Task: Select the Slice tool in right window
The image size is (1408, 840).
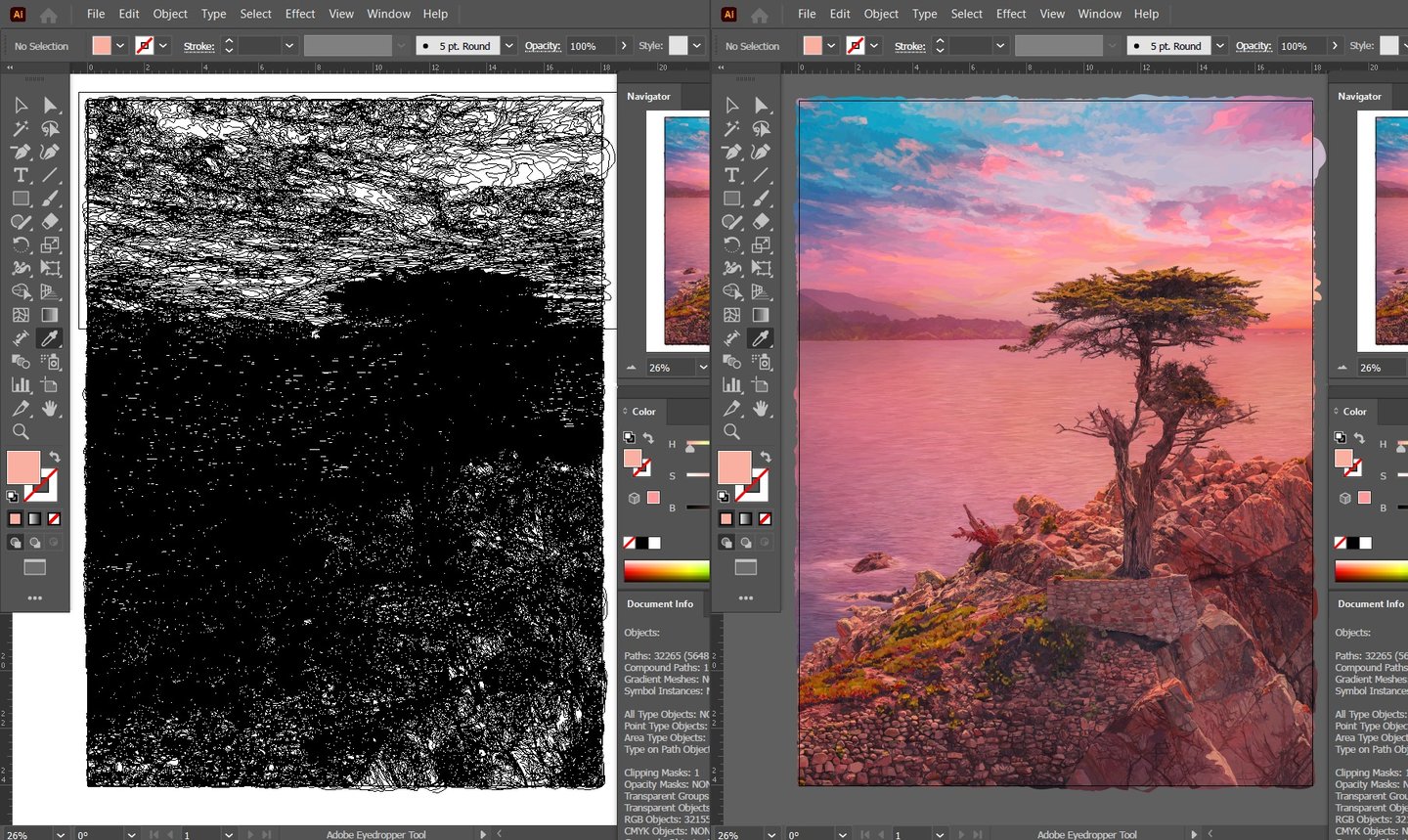Action: [x=731, y=409]
